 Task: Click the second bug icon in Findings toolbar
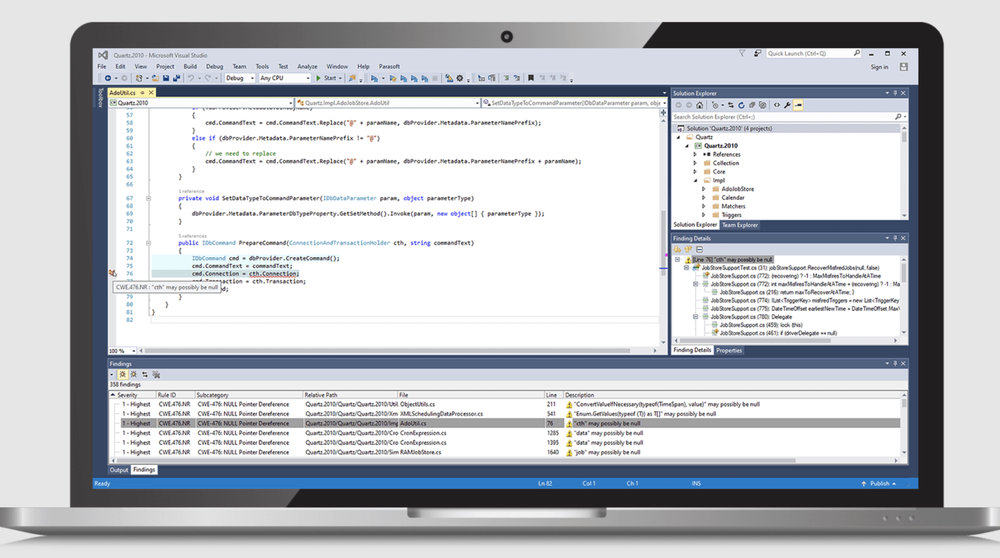coord(133,375)
